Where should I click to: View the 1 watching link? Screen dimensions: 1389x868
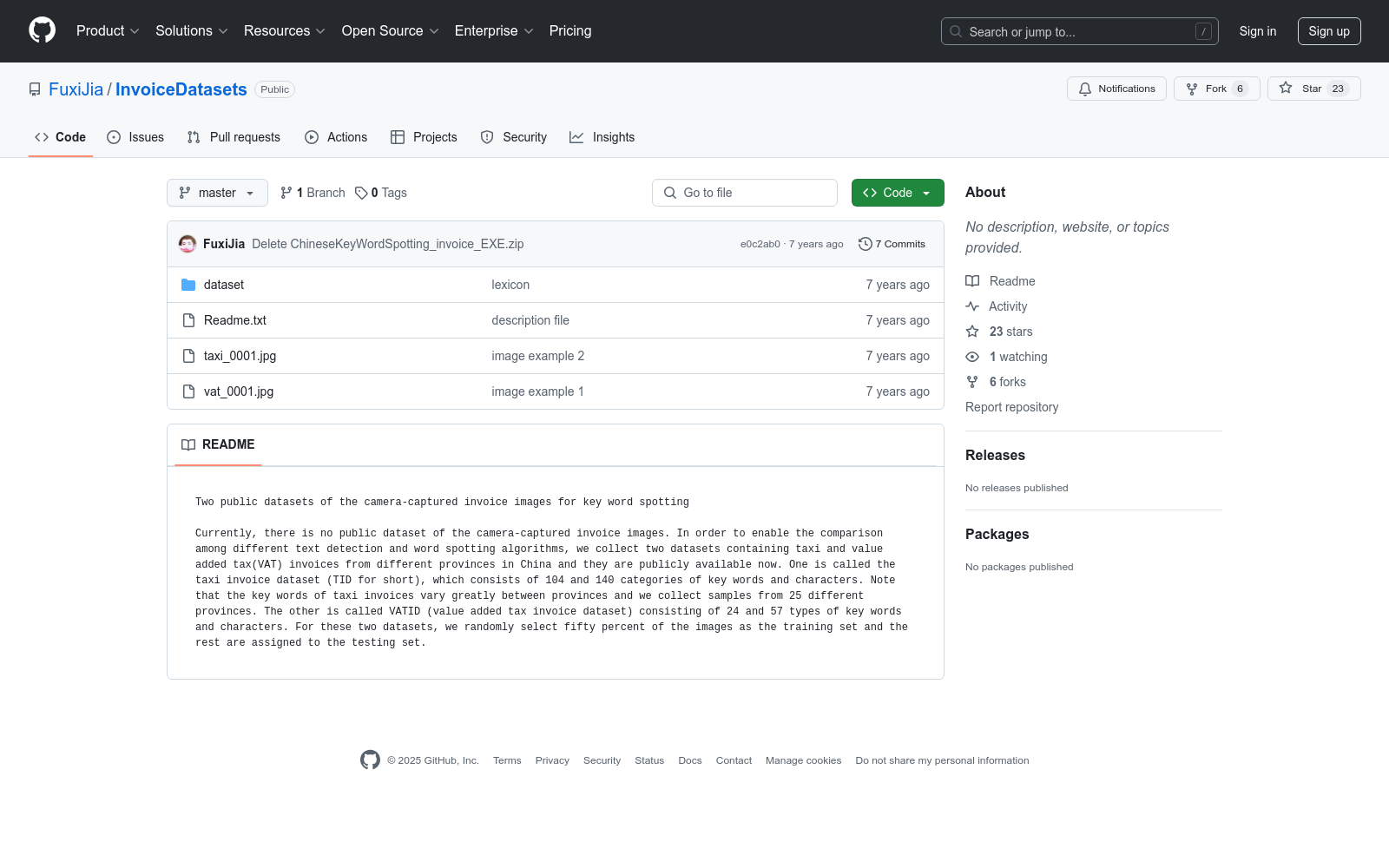pyautogui.click(x=1007, y=357)
